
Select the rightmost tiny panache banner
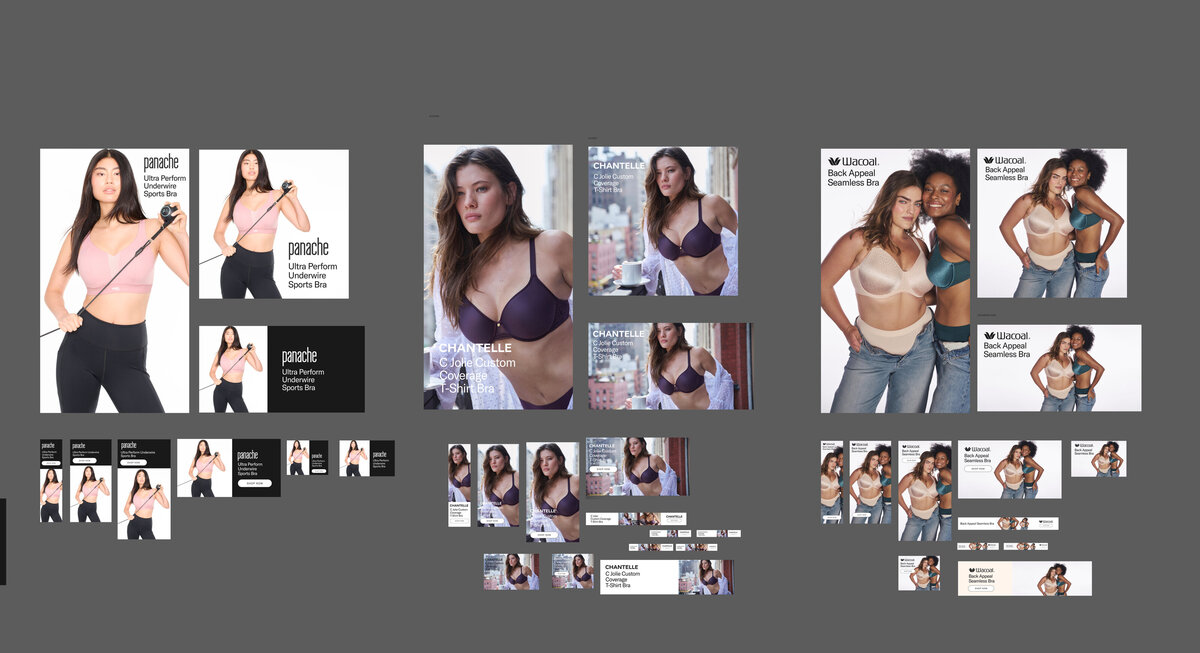[367, 458]
